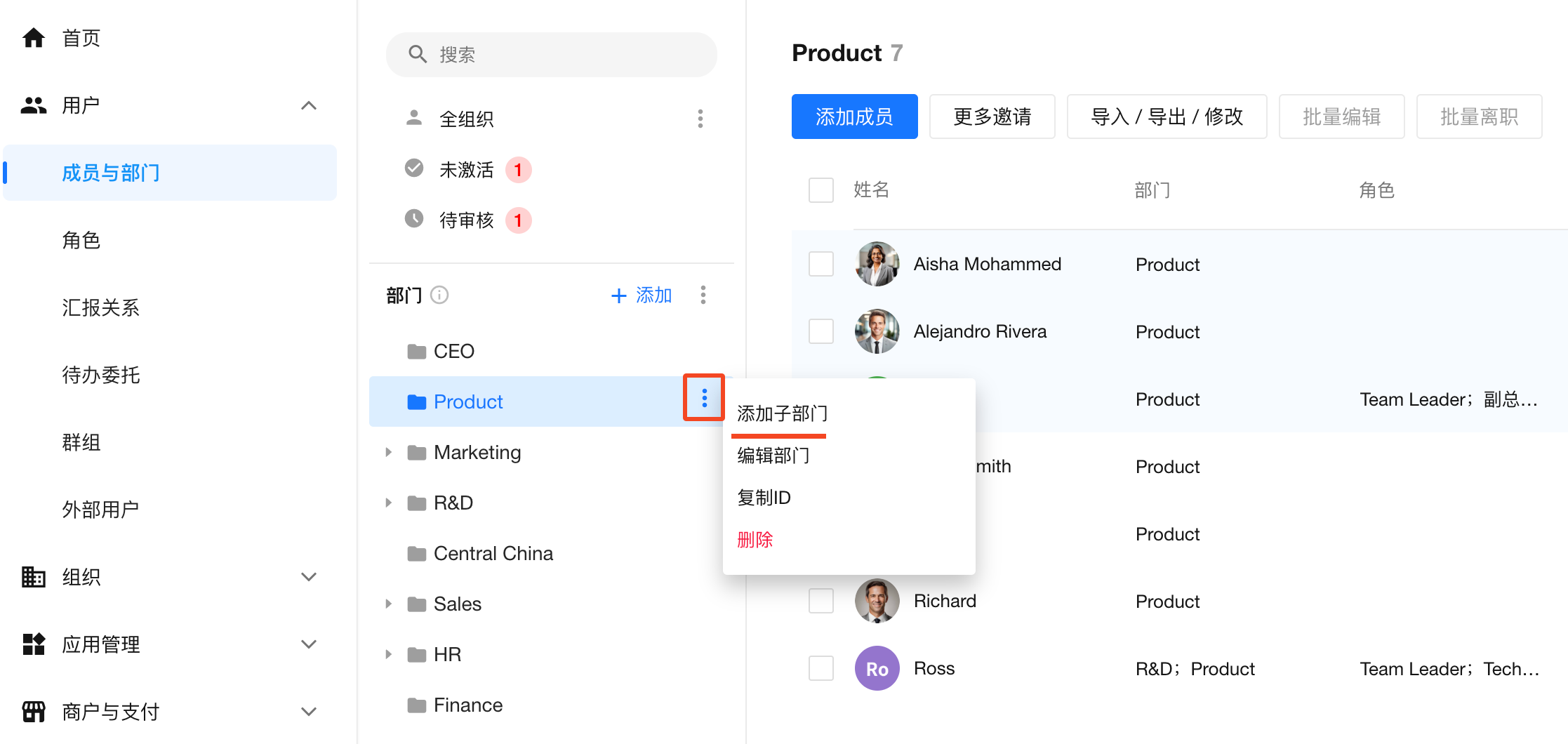This screenshot has height=744, width=1568.
Task: Expand the Marketing department tree
Action: click(388, 452)
